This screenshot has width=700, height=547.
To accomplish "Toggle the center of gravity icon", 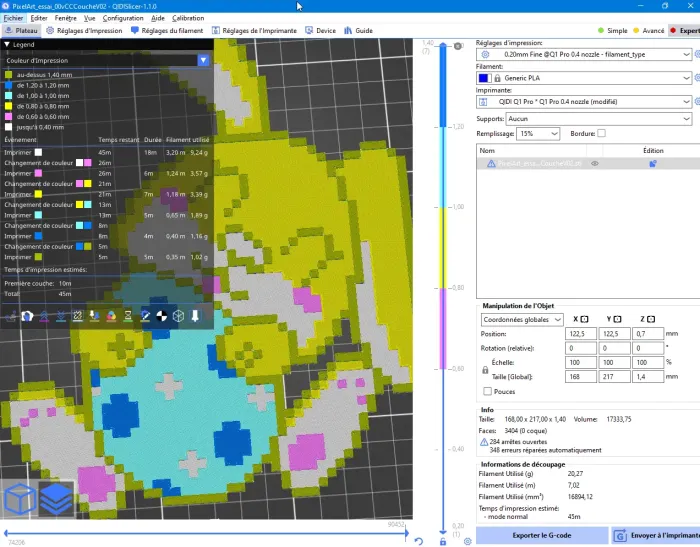I will (x=162, y=316).
